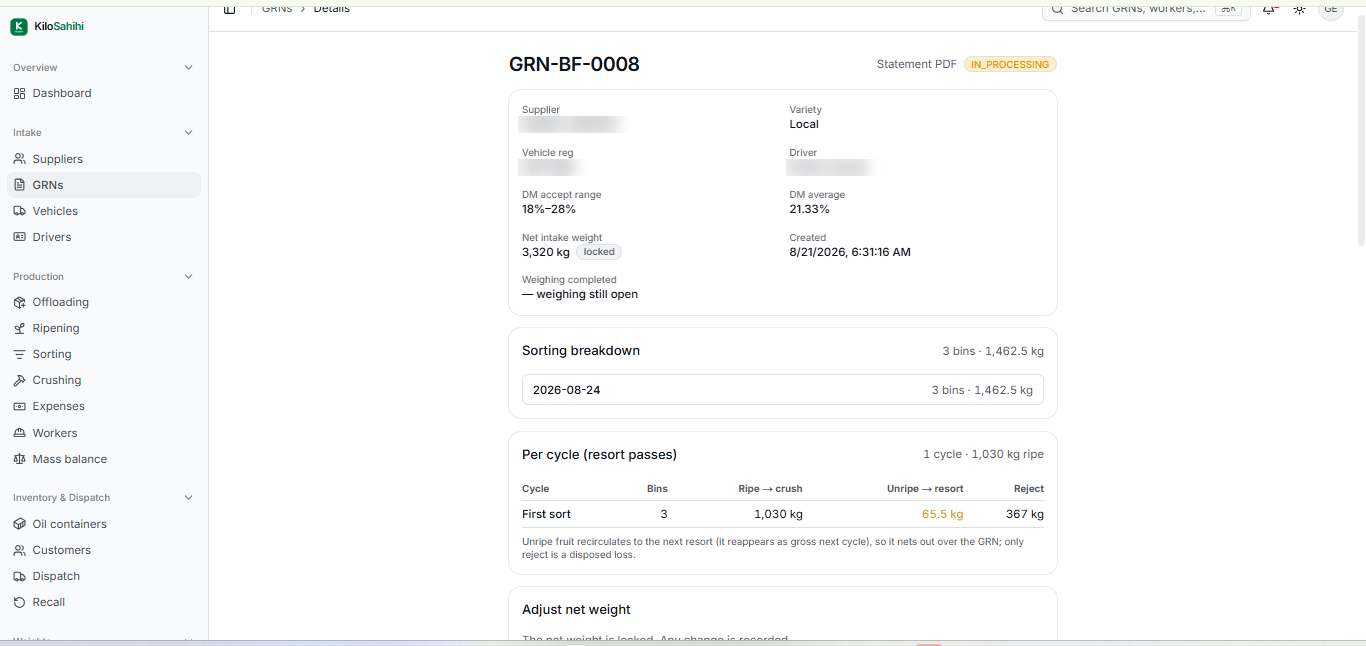This screenshot has height=646, width=1366.
Task: Click the search GRNs field
Action: coord(1146,10)
